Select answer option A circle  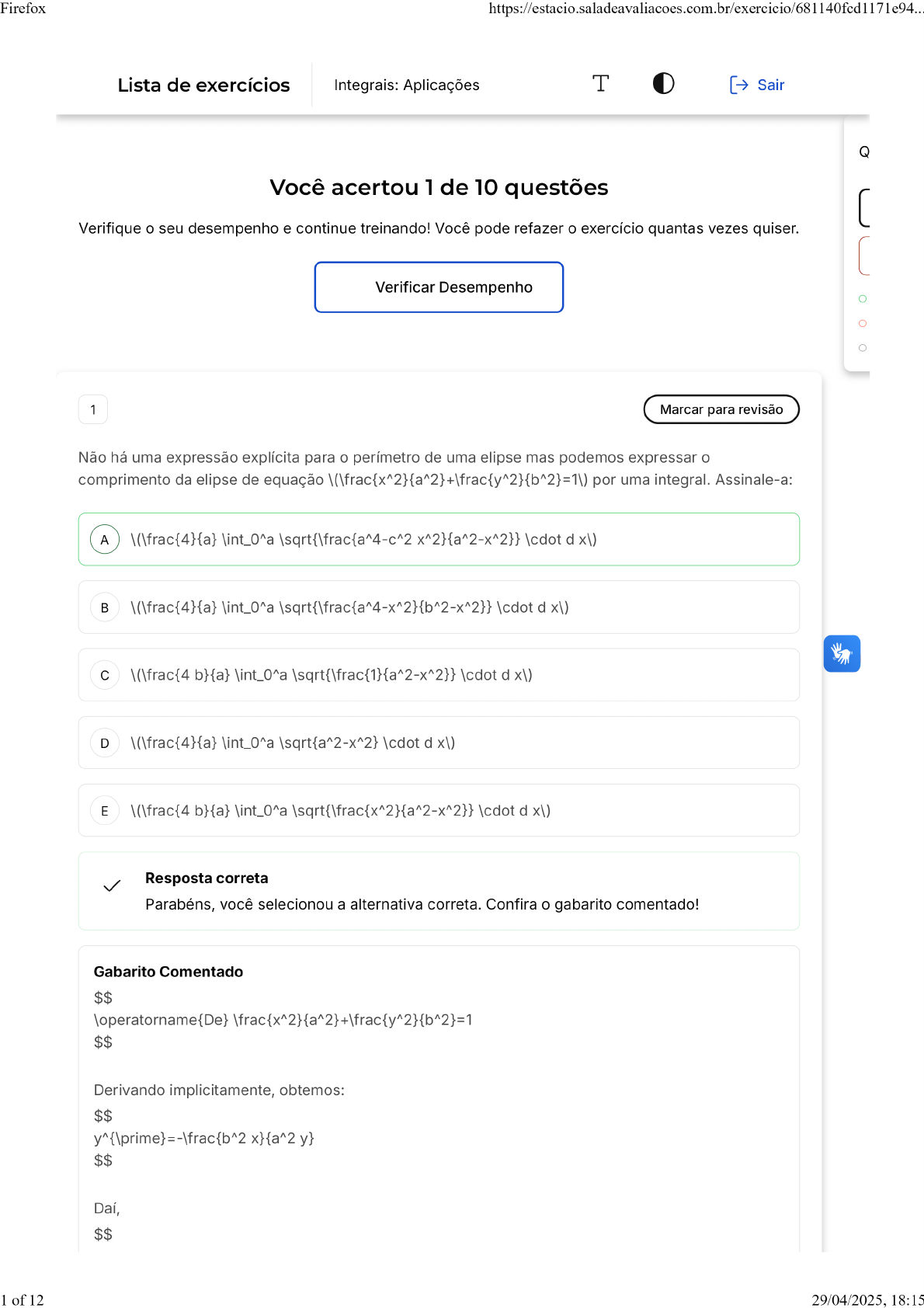coord(105,540)
